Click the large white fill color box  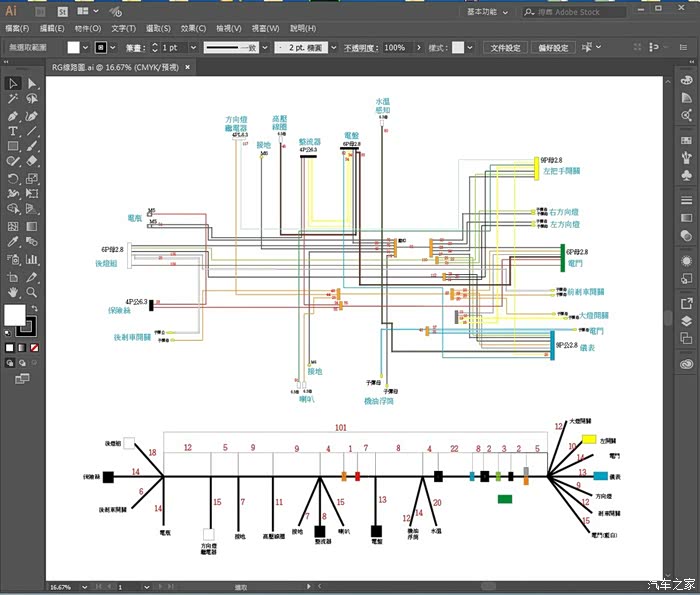(15, 315)
